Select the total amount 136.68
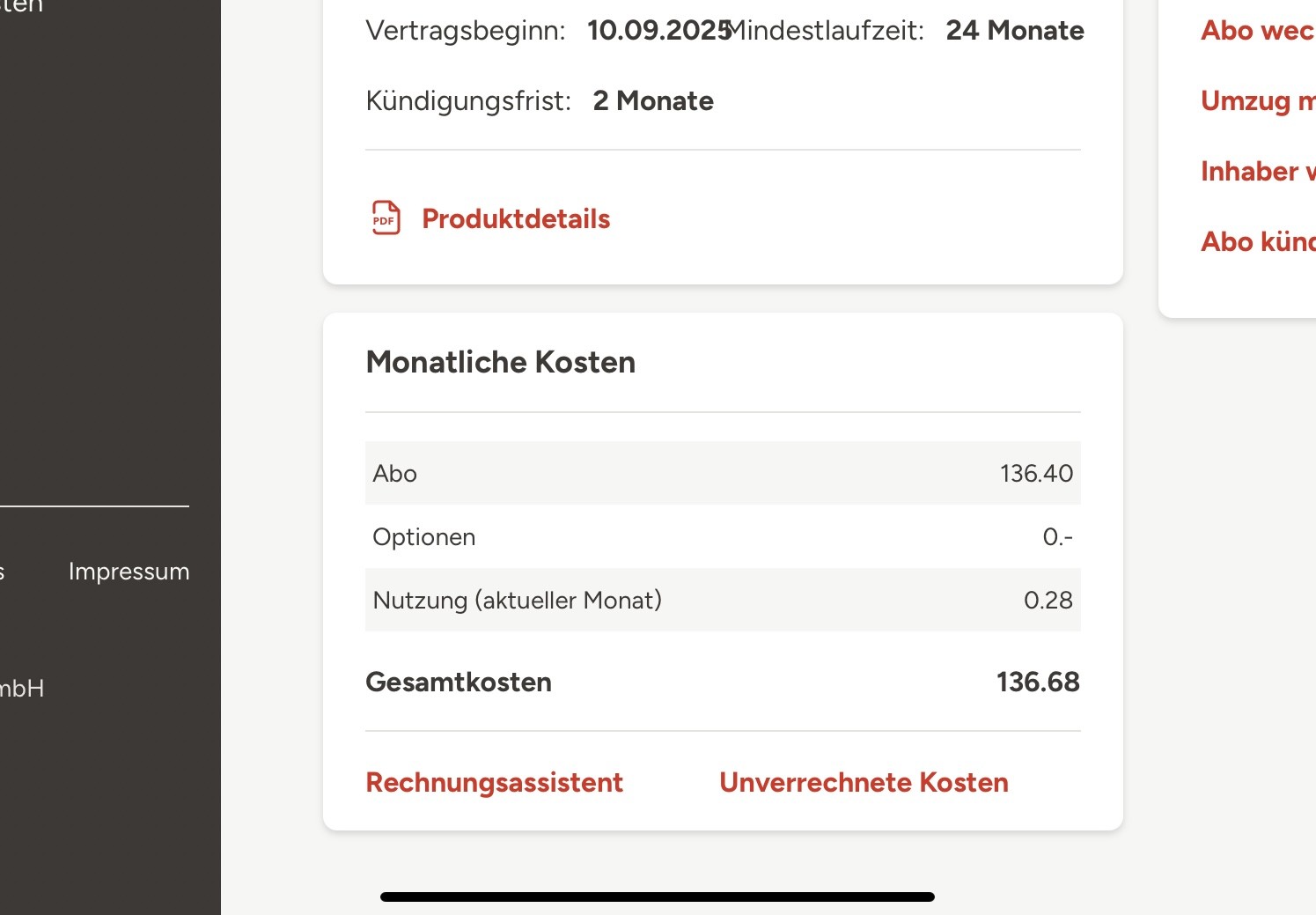Viewport: 1316px width, 915px height. click(1038, 683)
